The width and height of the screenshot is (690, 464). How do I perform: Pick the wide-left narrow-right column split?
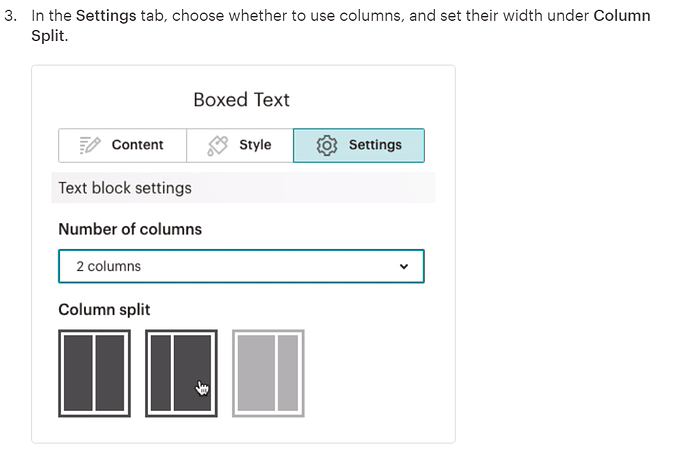tap(268, 373)
